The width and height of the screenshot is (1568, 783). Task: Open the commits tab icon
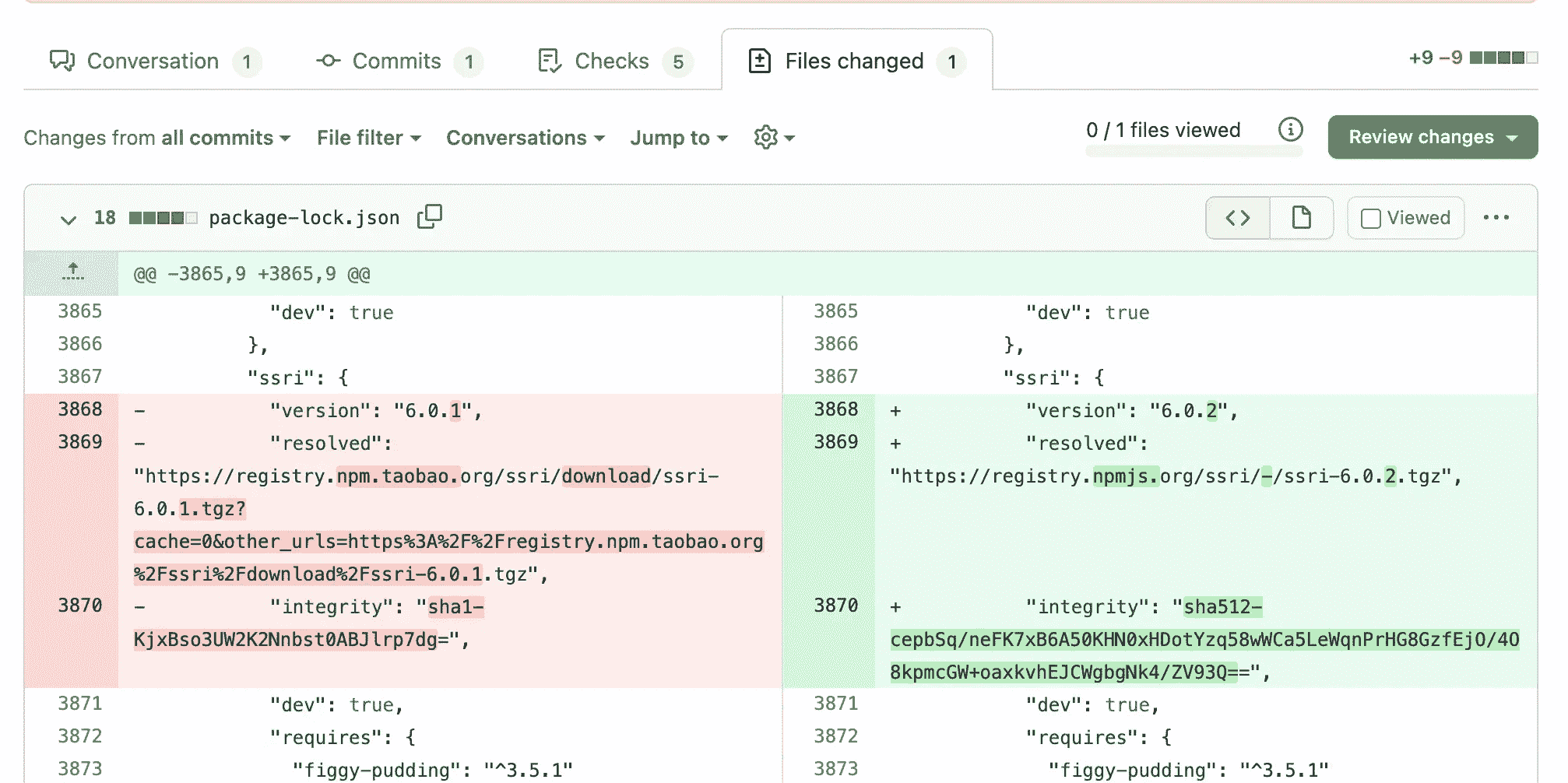[x=329, y=61]
